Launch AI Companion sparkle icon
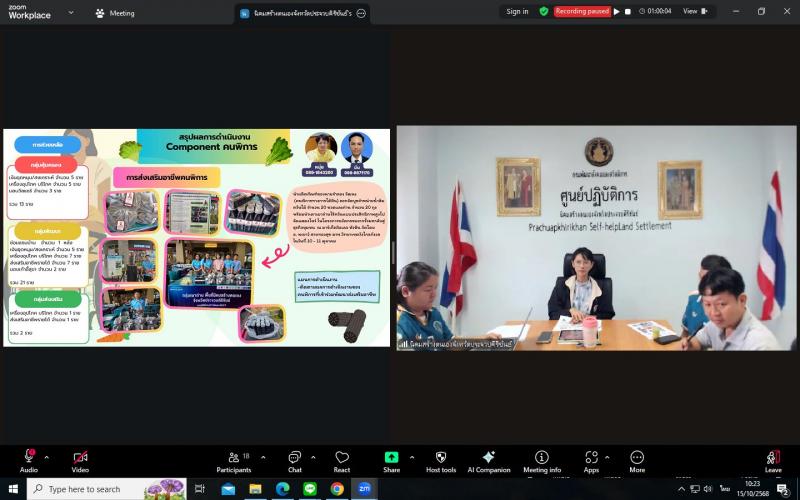Image resolution: width=800 pixels, height=500 pixels. point(489,461)
